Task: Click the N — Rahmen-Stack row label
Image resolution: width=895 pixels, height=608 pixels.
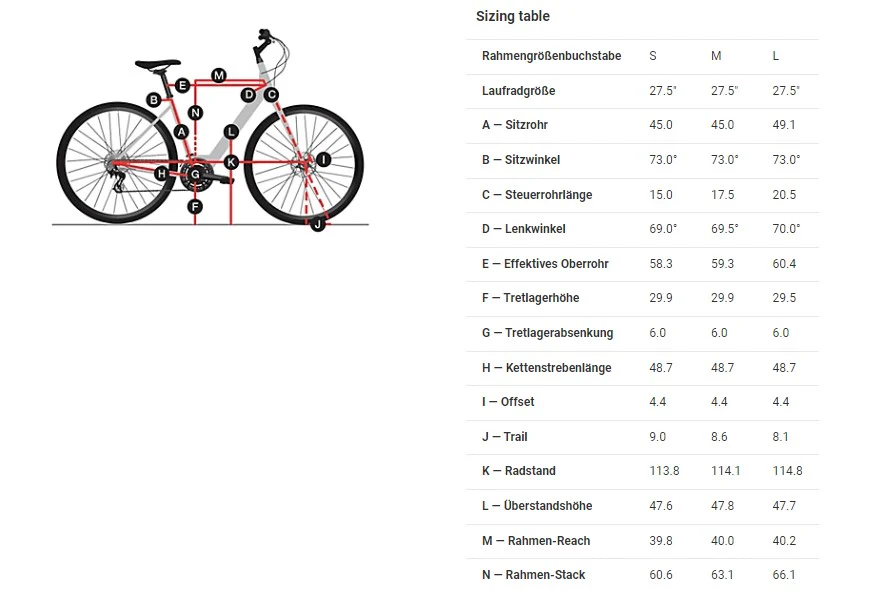Action: 534,575
